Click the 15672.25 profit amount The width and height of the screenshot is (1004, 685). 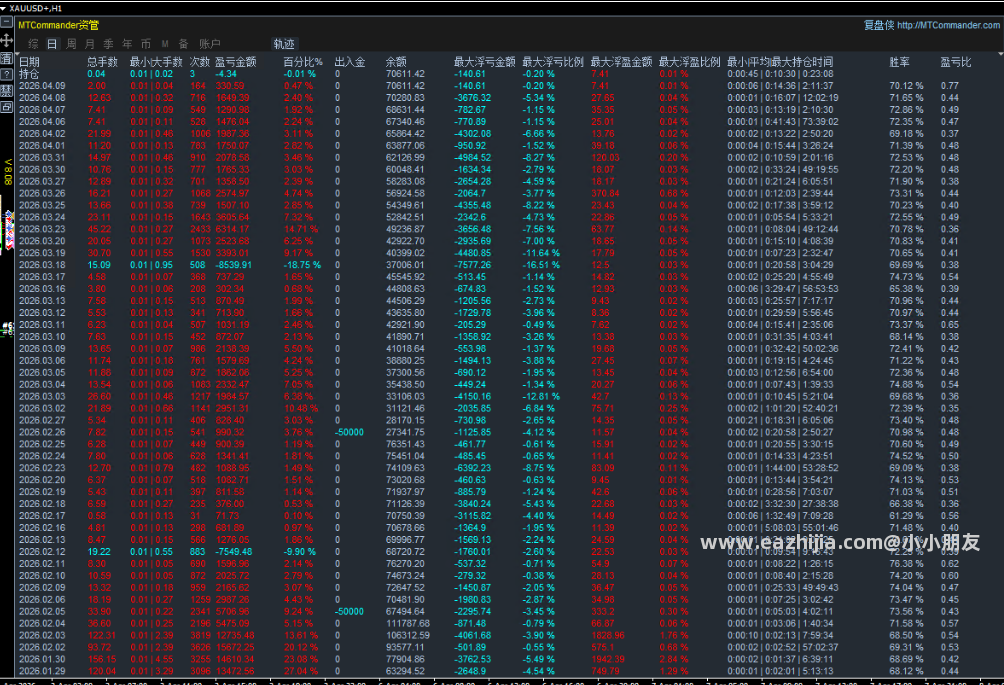pyautogui.click(x=234, y=647)
